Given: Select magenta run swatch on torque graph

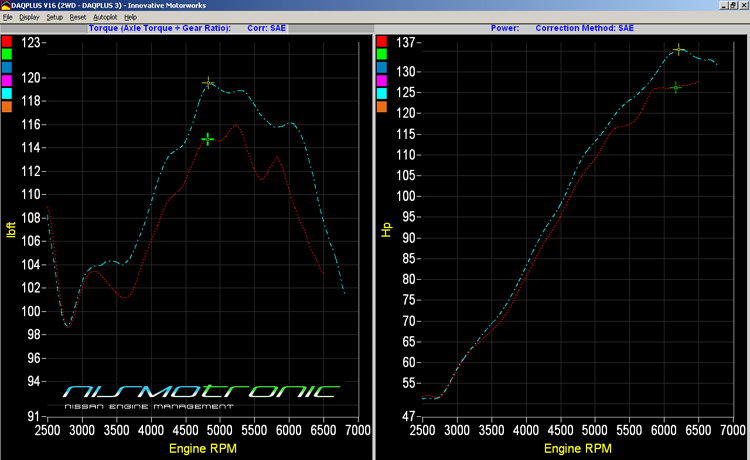Looking at the screenshot, I should [x=7, y=79].
